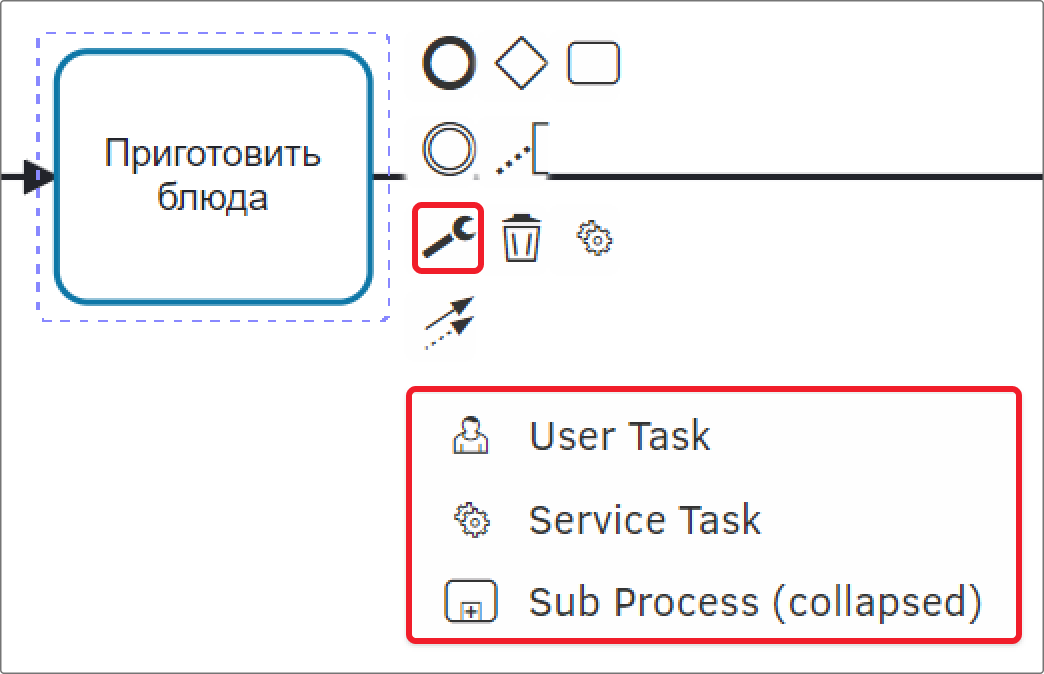Screen dimensions: 1044x674
Task: Delete the element with trash icon
Action: (x=521, y=238)
